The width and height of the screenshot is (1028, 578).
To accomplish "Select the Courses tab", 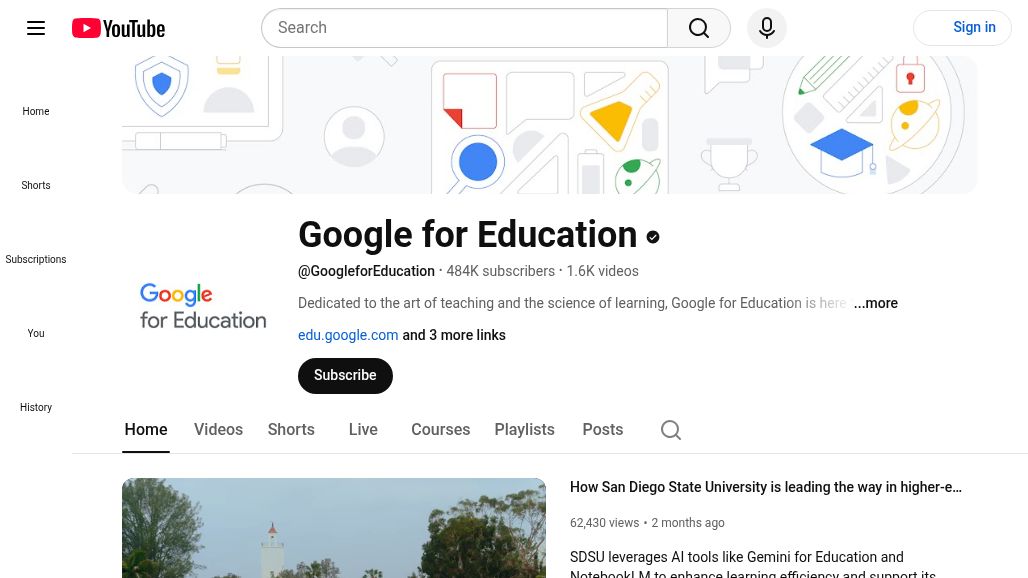I will 440,429.
